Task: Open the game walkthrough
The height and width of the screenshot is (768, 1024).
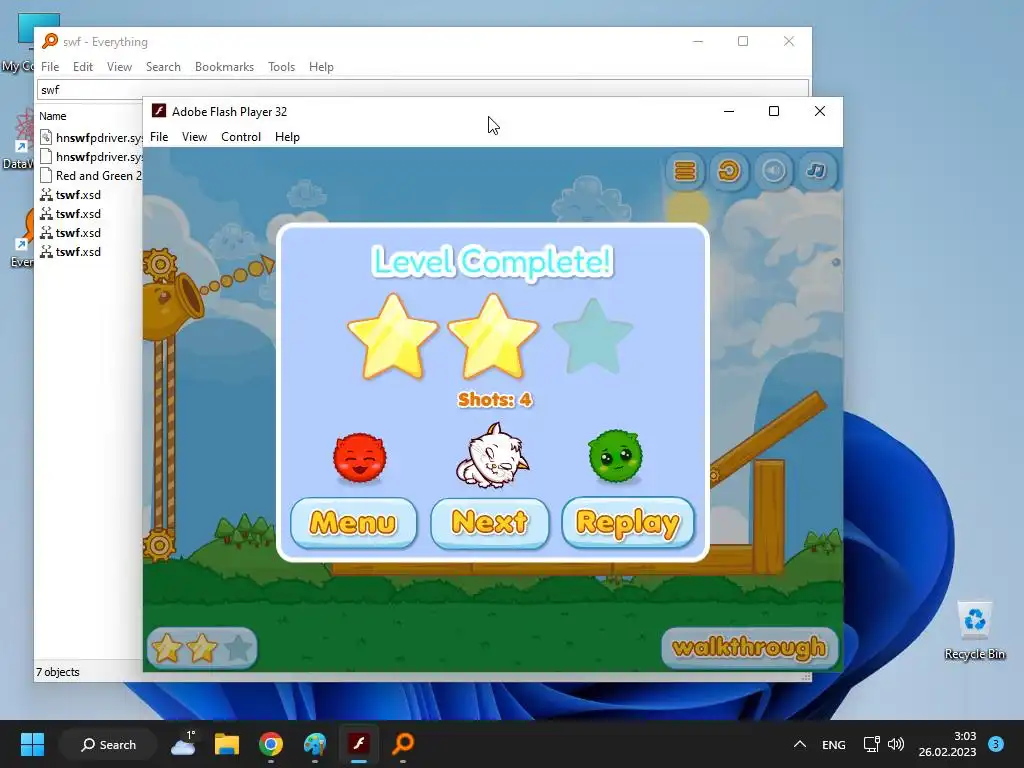Action: point(749,647)
